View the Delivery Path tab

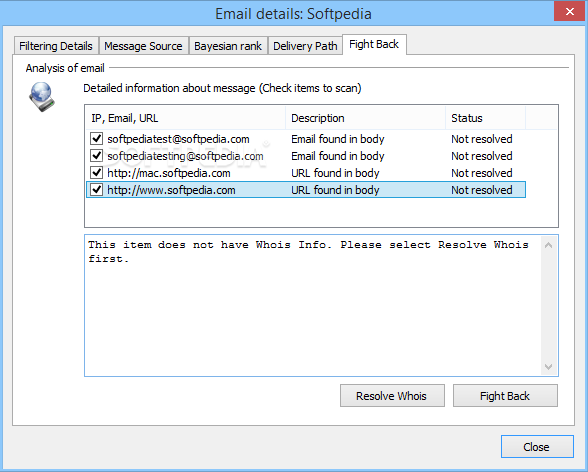pos(305,46)
